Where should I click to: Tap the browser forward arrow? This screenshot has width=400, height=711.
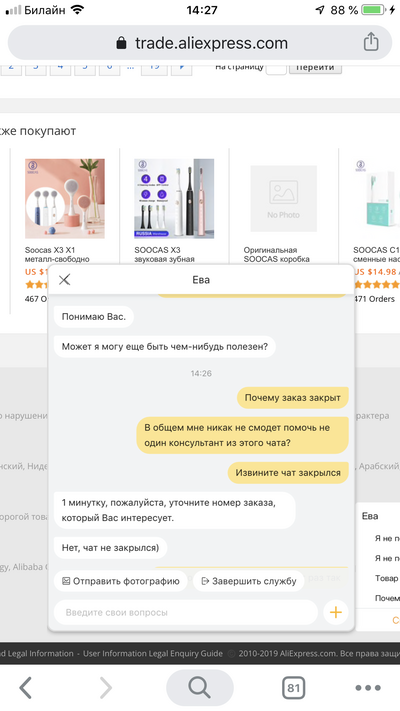coord(105,687)
